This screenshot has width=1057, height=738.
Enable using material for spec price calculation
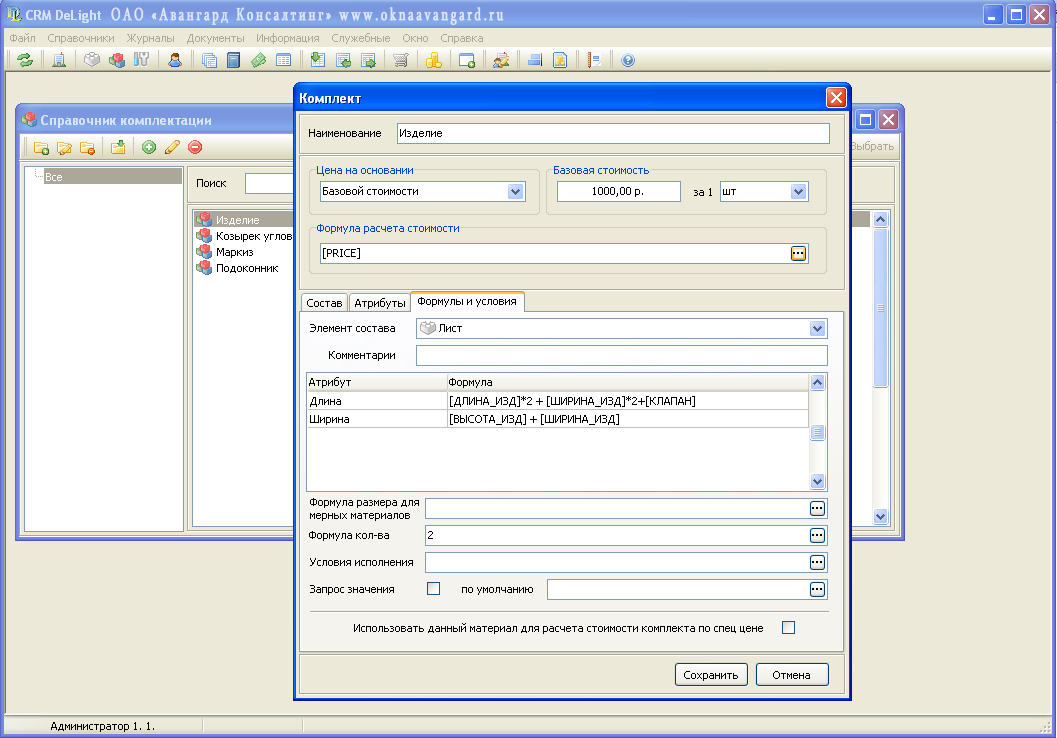pyautogui.click(x=788, y=628)
